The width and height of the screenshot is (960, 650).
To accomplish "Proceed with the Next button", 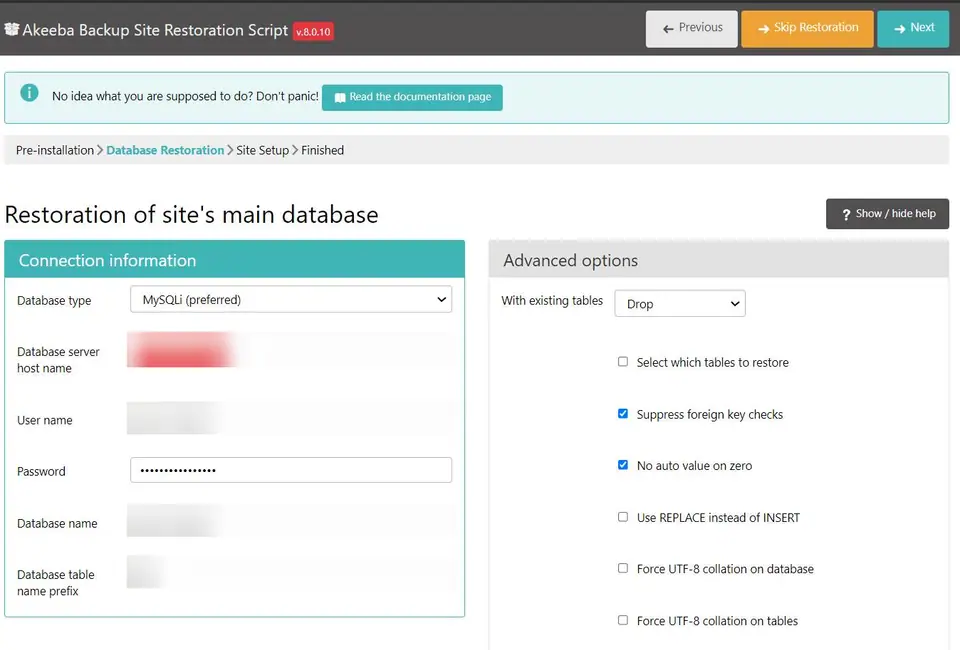I will [x=913, y=28].
